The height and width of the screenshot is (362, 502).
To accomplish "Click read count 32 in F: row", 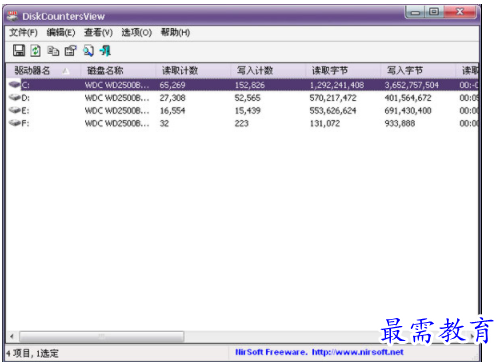I will click(164, 123).
